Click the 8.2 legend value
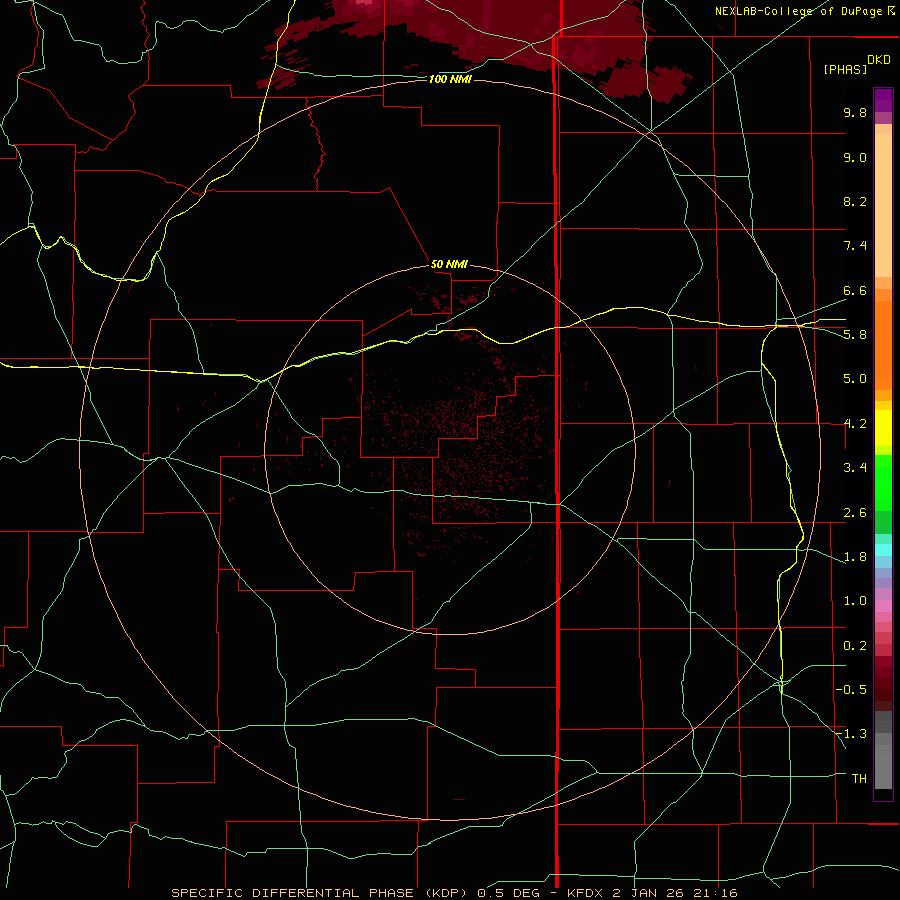The width and height of the screenshot is (900, 900). point(855,201)
